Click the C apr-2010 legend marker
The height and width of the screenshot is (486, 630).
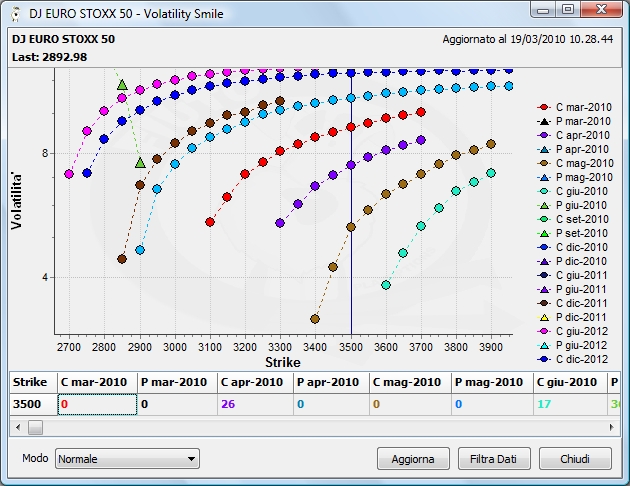(x=544, y=135)
